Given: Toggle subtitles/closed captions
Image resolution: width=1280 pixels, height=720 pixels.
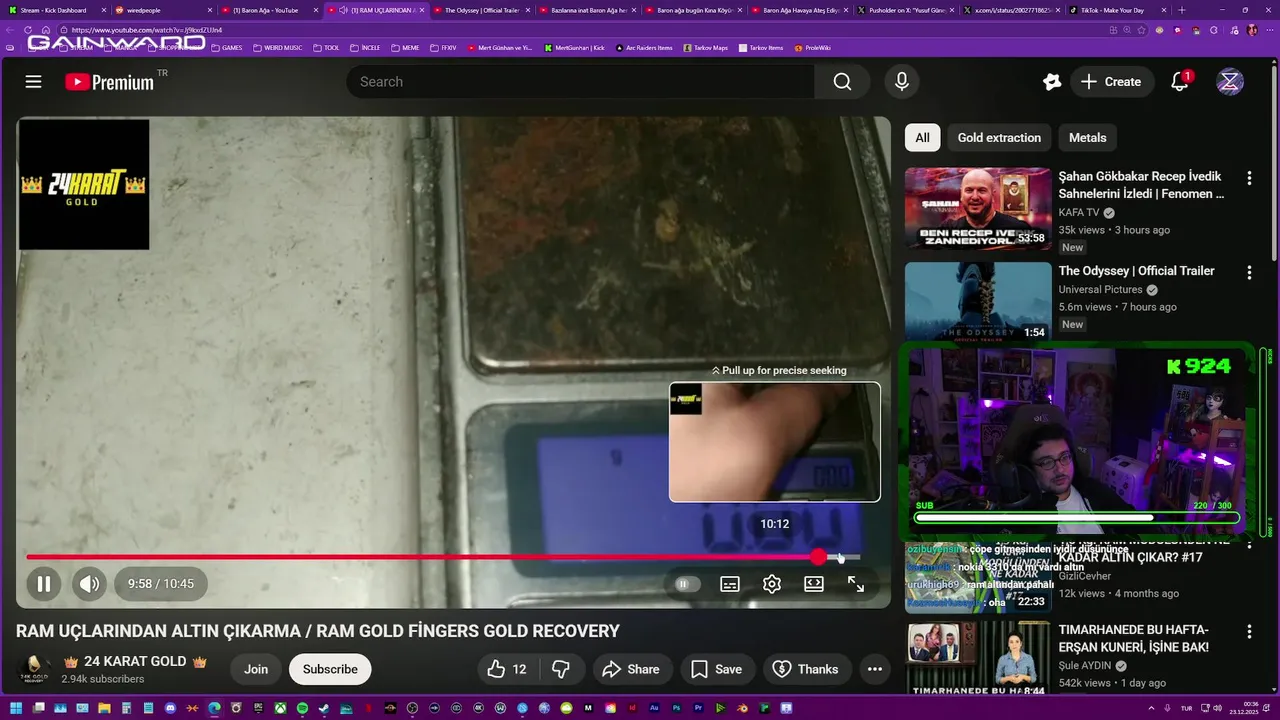Looking at the screenshot, I should point(730,584).
